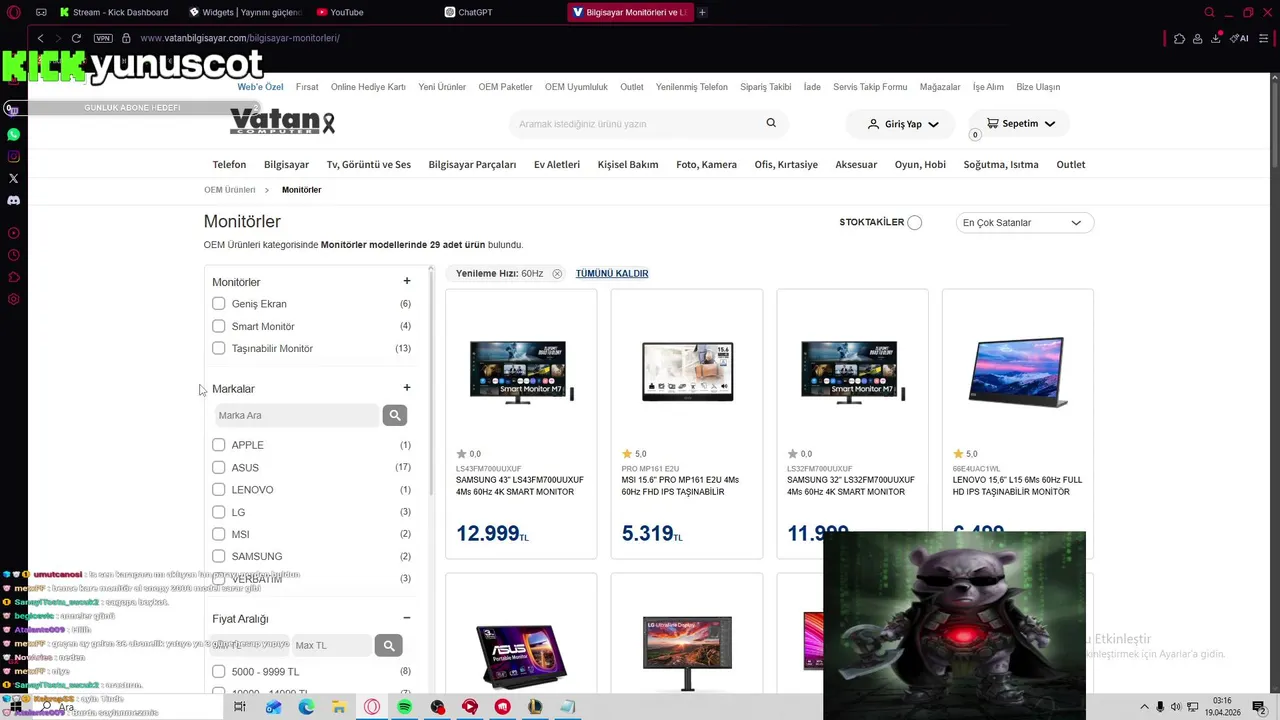Select the ASUS brand checkbox
1280x720 pixels.
[218, 467]
